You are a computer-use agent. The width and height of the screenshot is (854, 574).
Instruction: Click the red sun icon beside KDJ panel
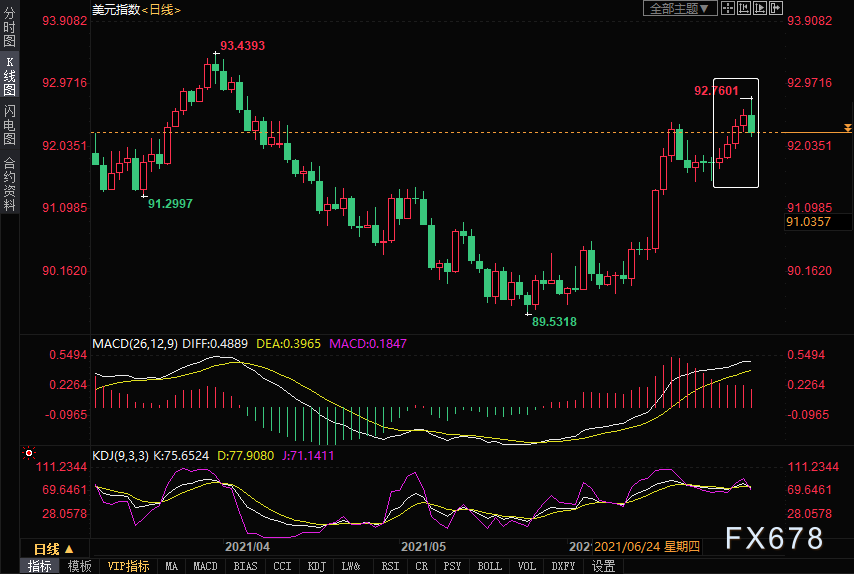tap(29, 453)
